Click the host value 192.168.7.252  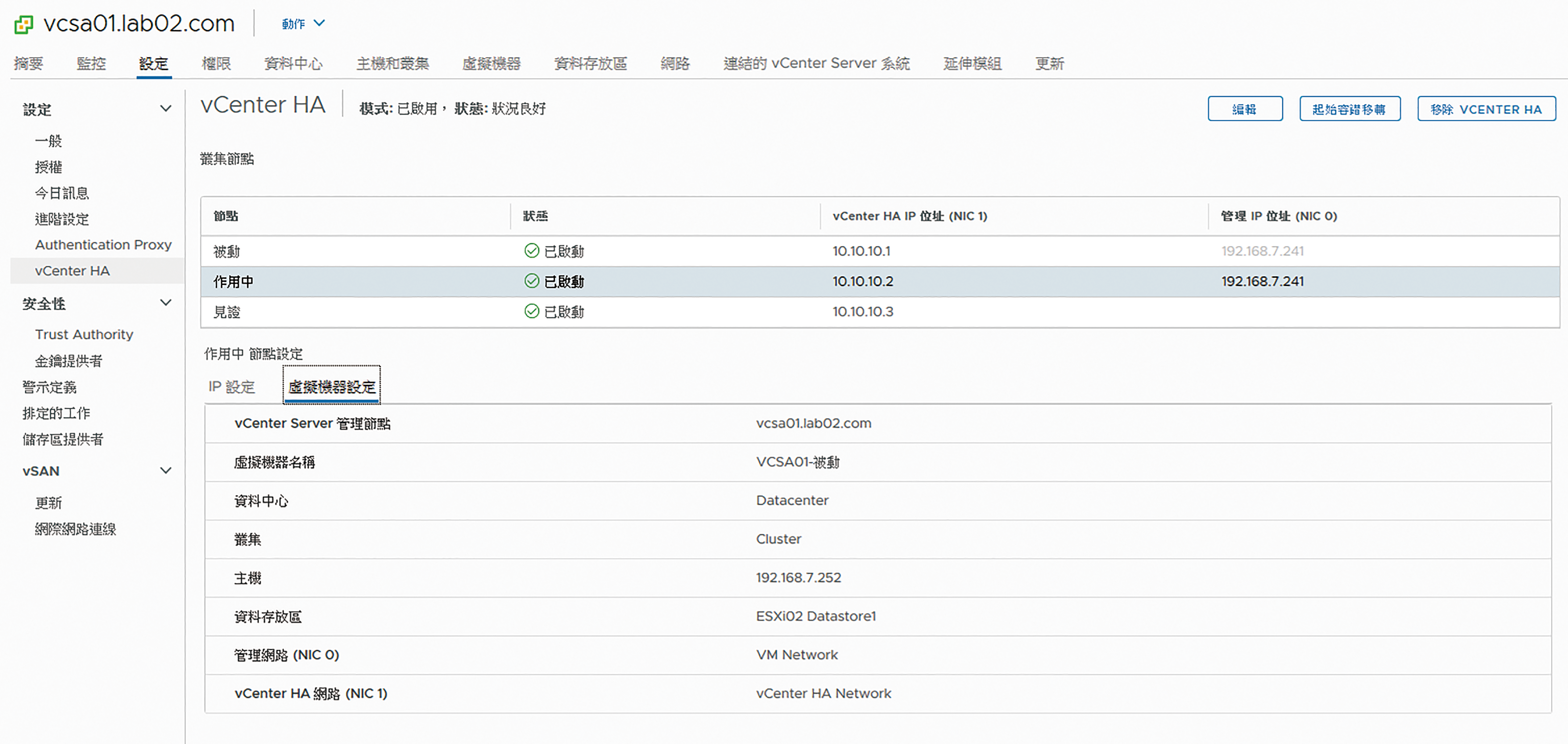798,577
